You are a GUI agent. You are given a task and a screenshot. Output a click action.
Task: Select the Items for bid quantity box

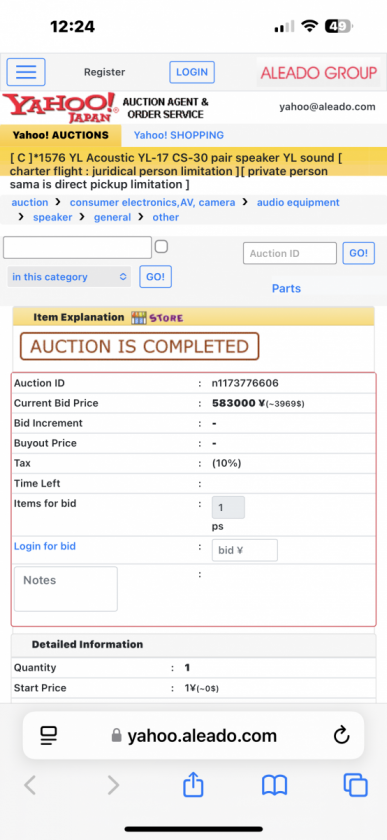[x=228, y=507]
